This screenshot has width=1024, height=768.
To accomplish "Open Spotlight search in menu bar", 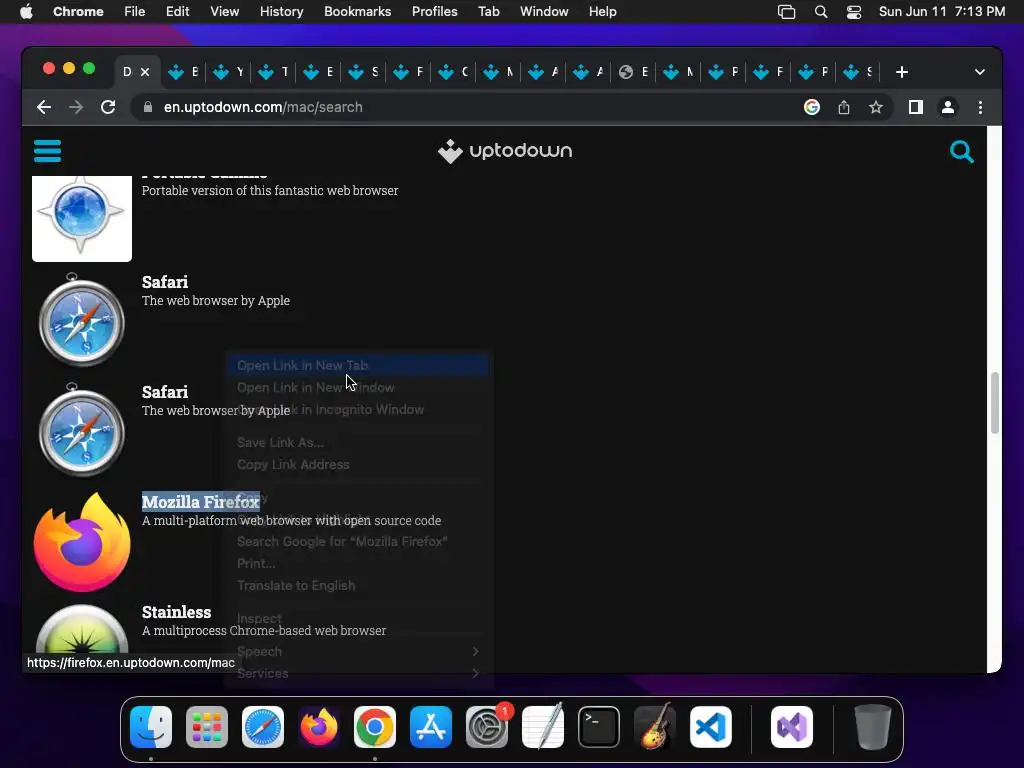I will click(x=821, y=12).
